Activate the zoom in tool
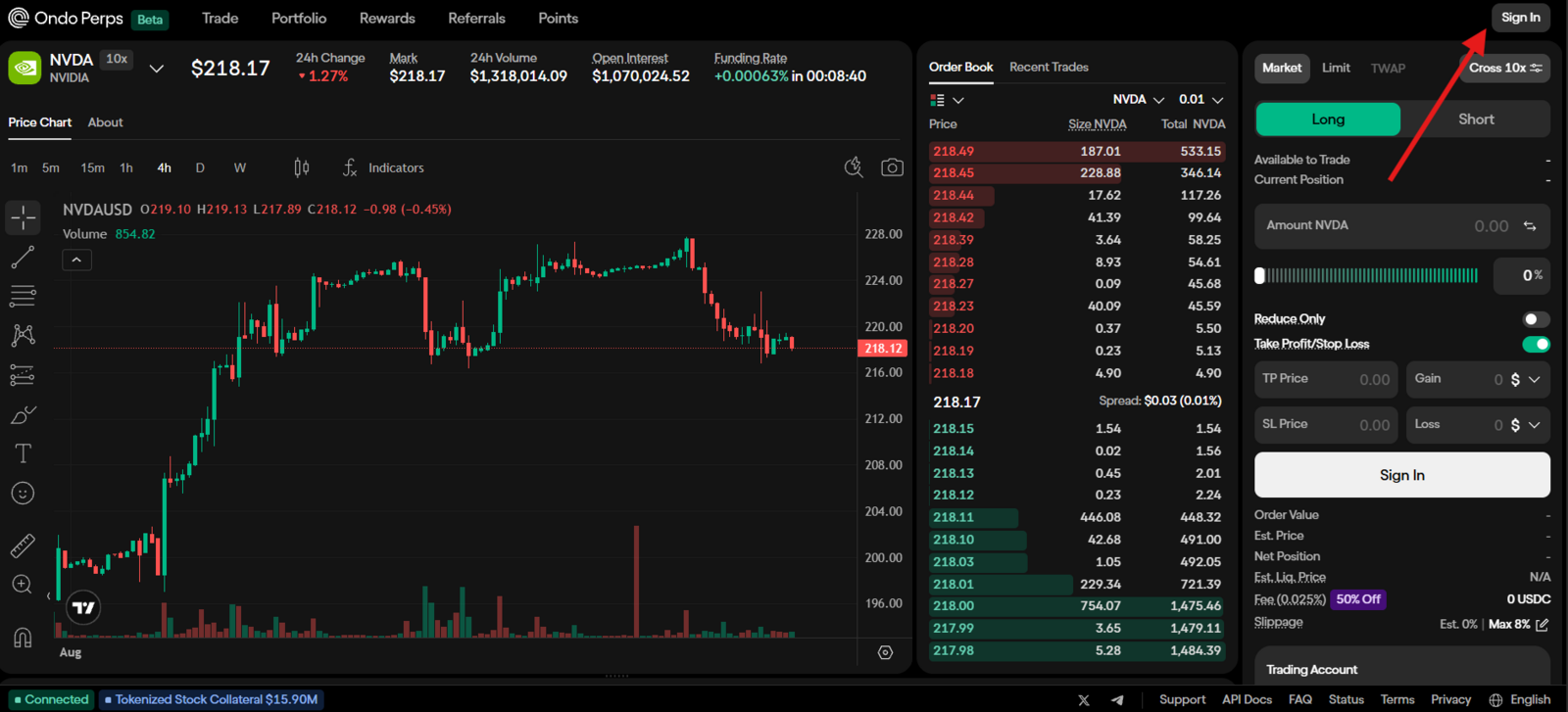Viewport: 1568px width, 712px height. [x=23, y=585]
